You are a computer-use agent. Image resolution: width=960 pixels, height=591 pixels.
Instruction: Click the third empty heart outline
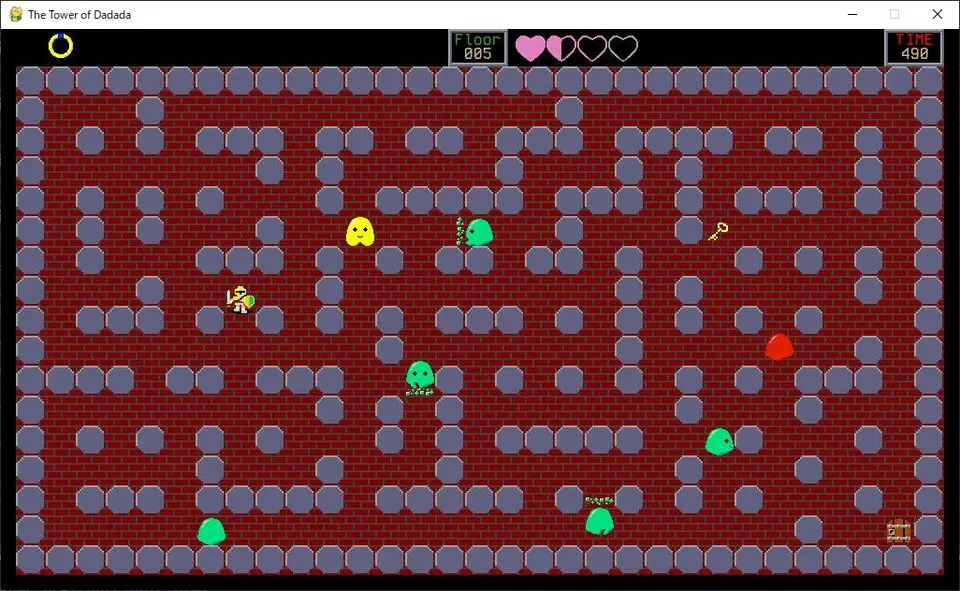592,48
